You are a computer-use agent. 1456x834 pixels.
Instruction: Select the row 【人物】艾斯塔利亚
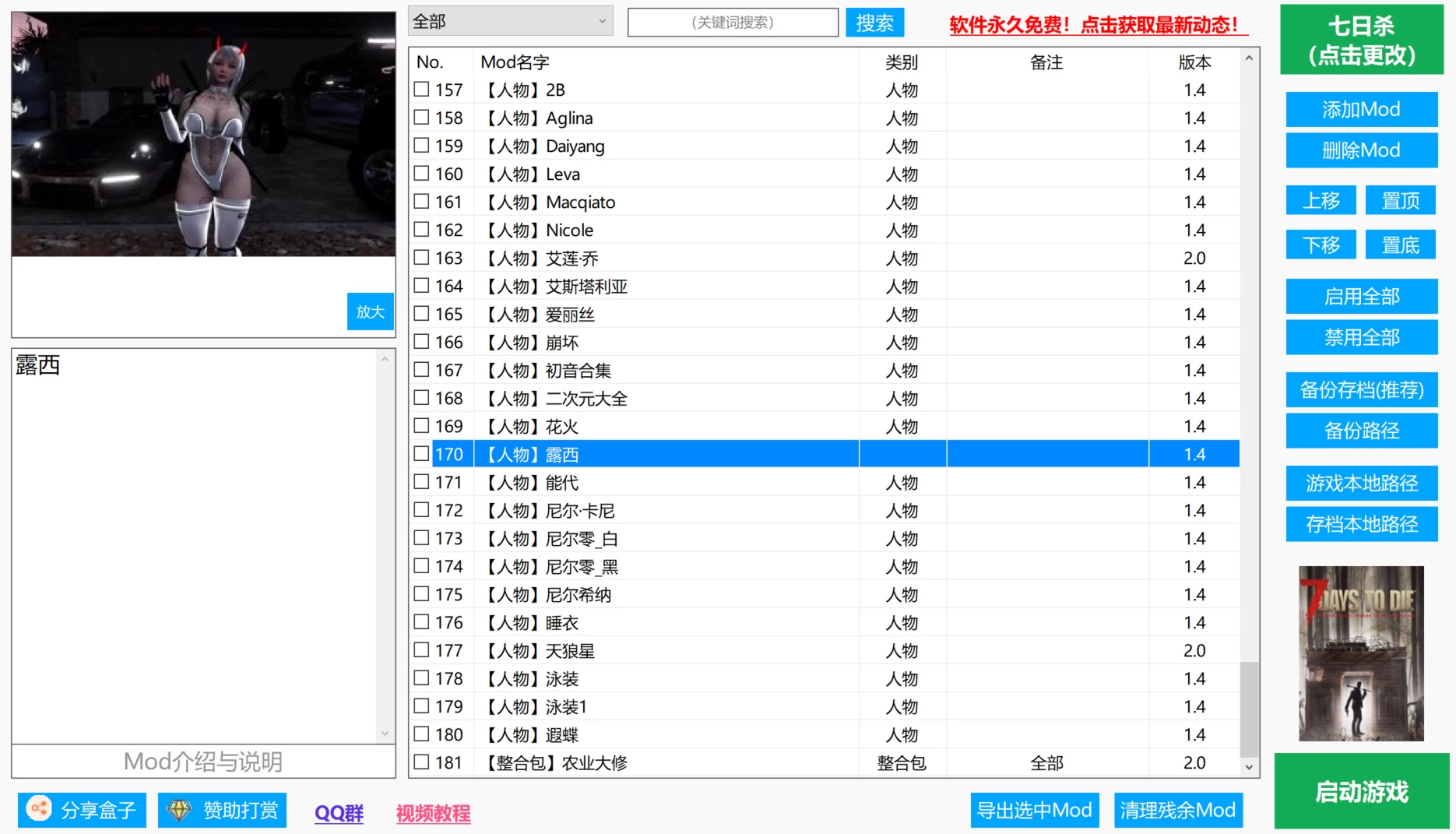coord(825,286)
